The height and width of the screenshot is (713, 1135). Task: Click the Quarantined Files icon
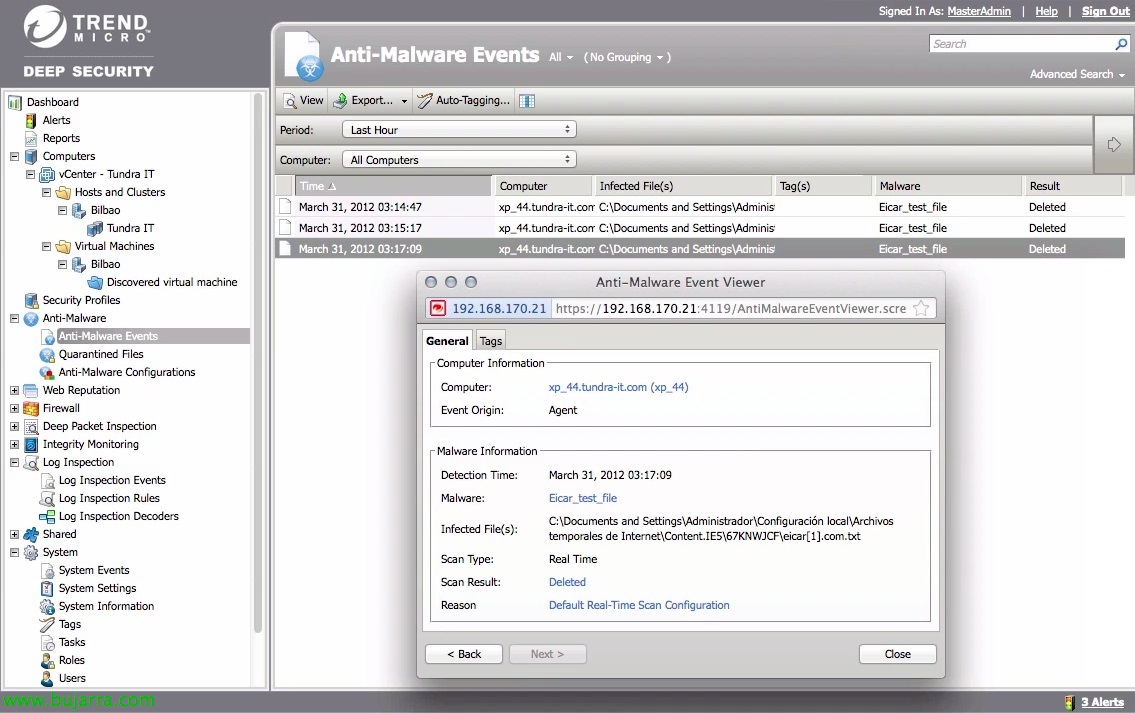(47, 355)
